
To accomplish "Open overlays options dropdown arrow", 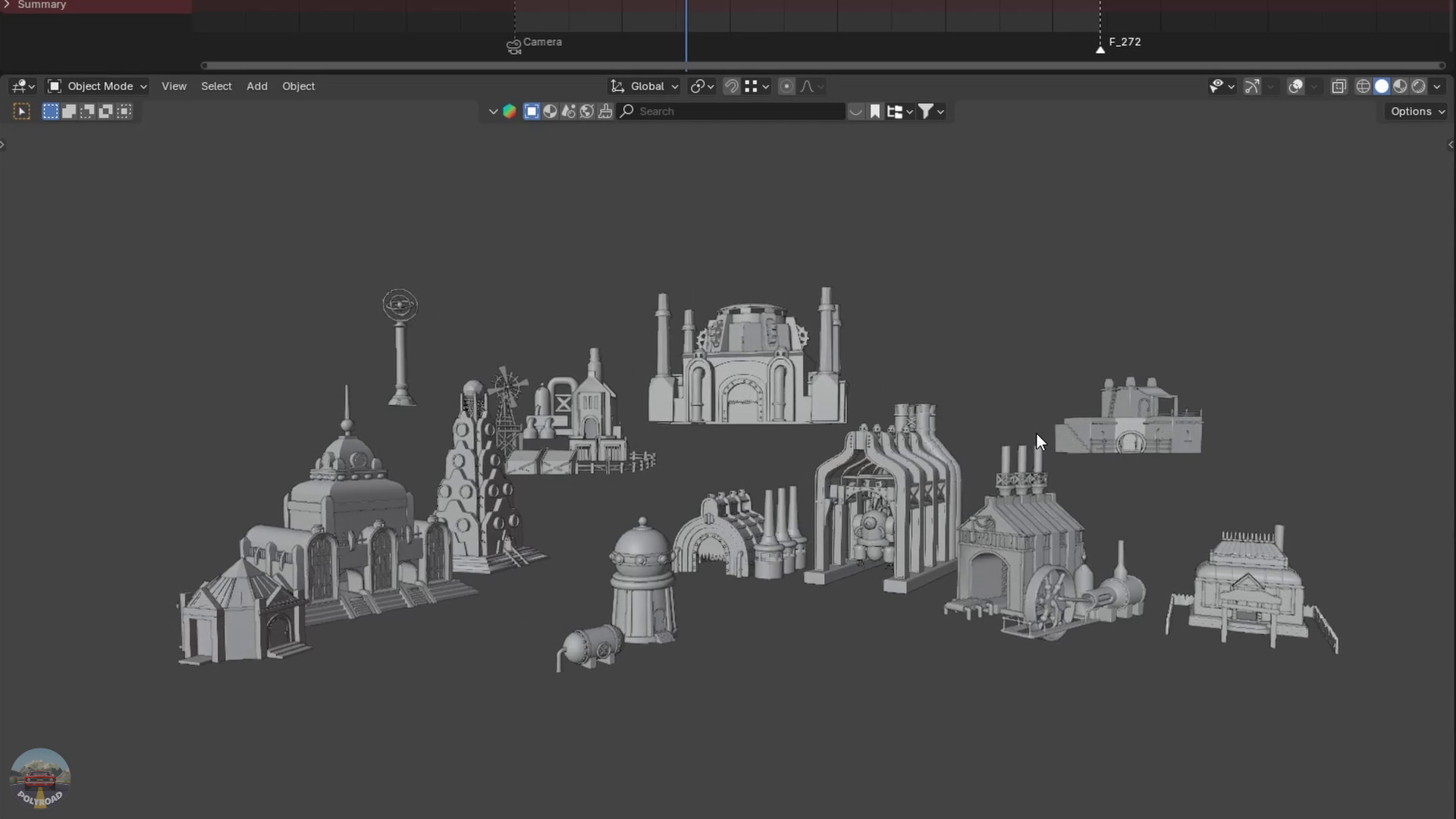I will (1314, 86).
